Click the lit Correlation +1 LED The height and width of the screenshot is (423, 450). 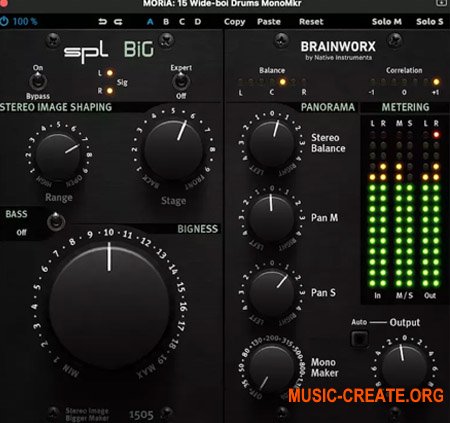436,82
